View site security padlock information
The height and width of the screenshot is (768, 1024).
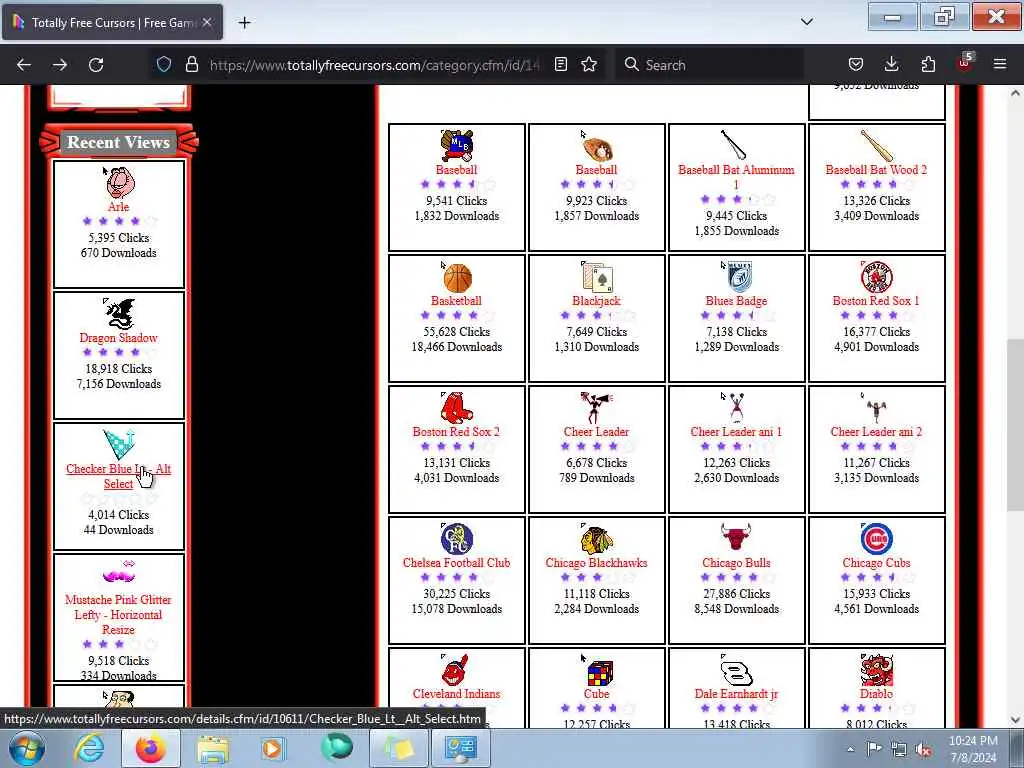pyautogui.click(x=191, y=65)
